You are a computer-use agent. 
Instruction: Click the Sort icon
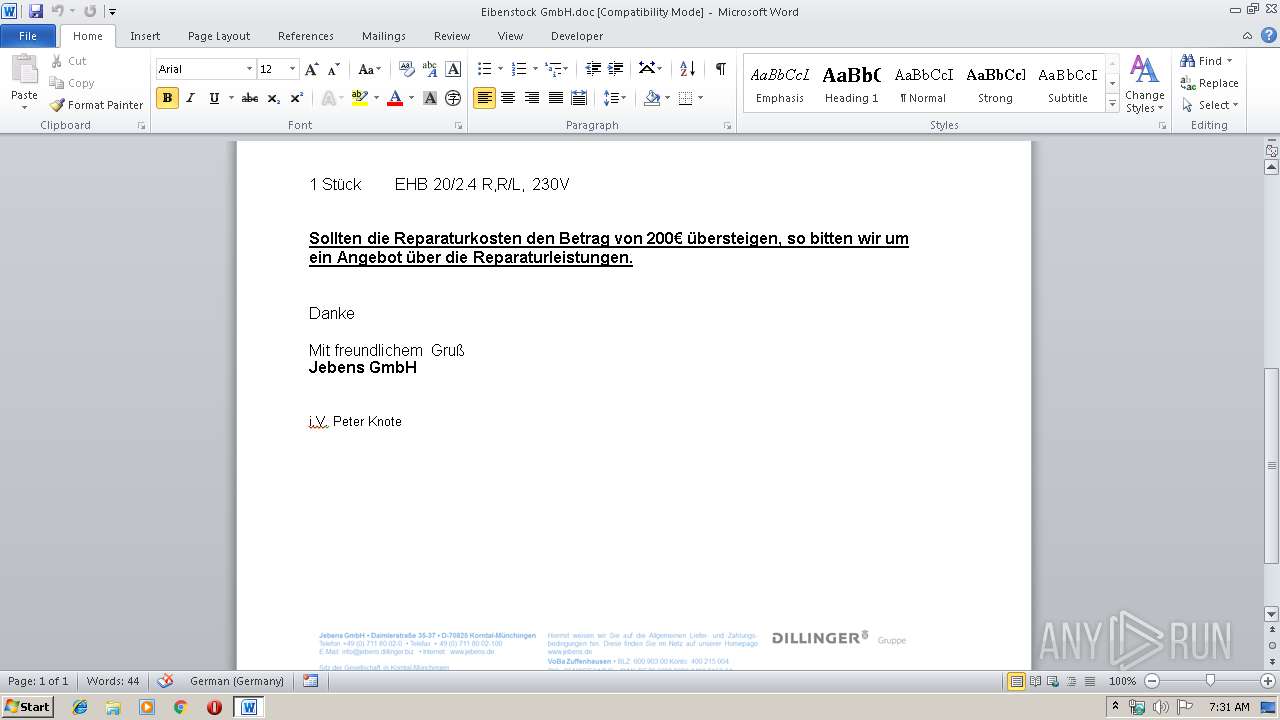pyautogui.click(x=687, y=69)
